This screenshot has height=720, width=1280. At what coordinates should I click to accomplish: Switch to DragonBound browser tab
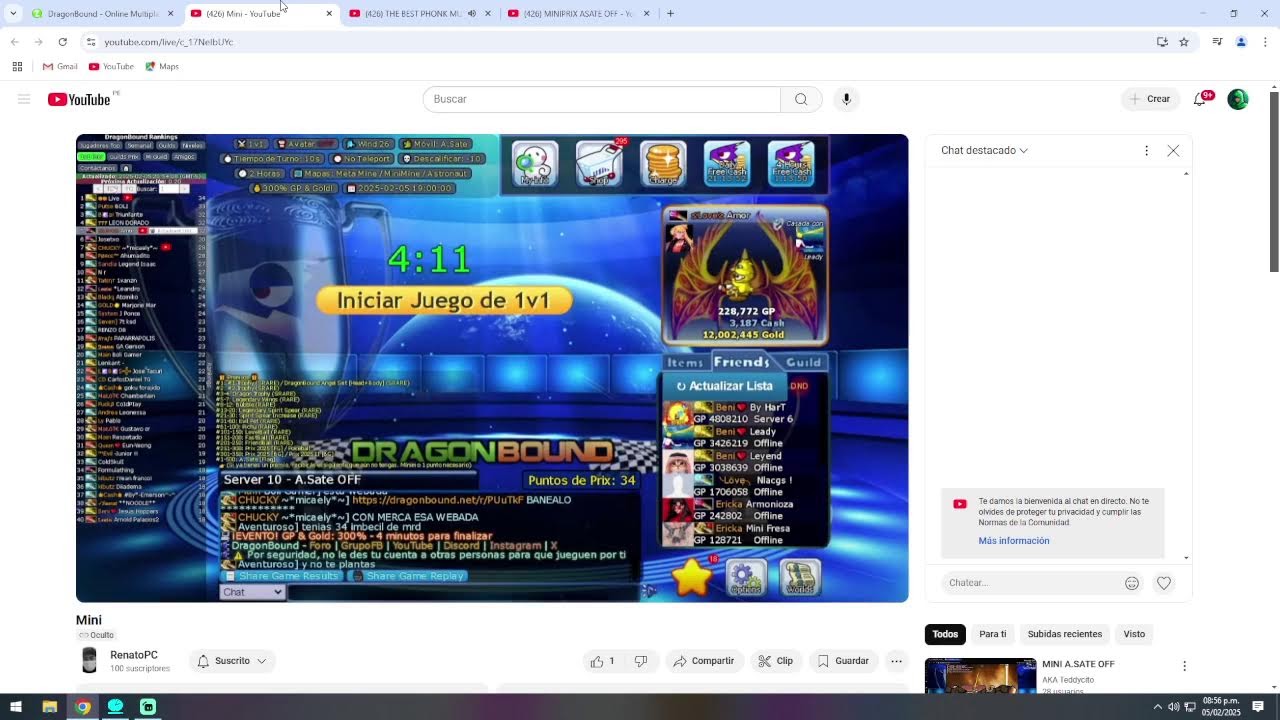[102, 14]
